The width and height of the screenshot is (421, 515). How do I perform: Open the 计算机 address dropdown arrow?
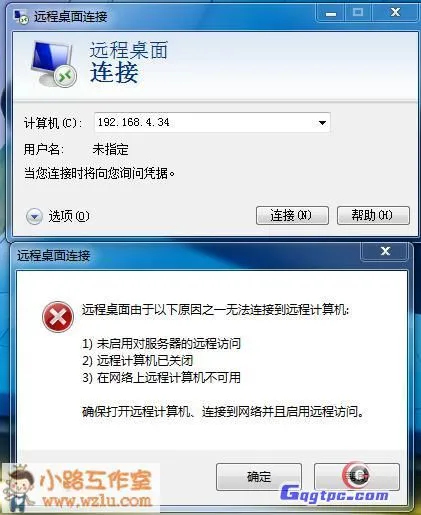322,123
